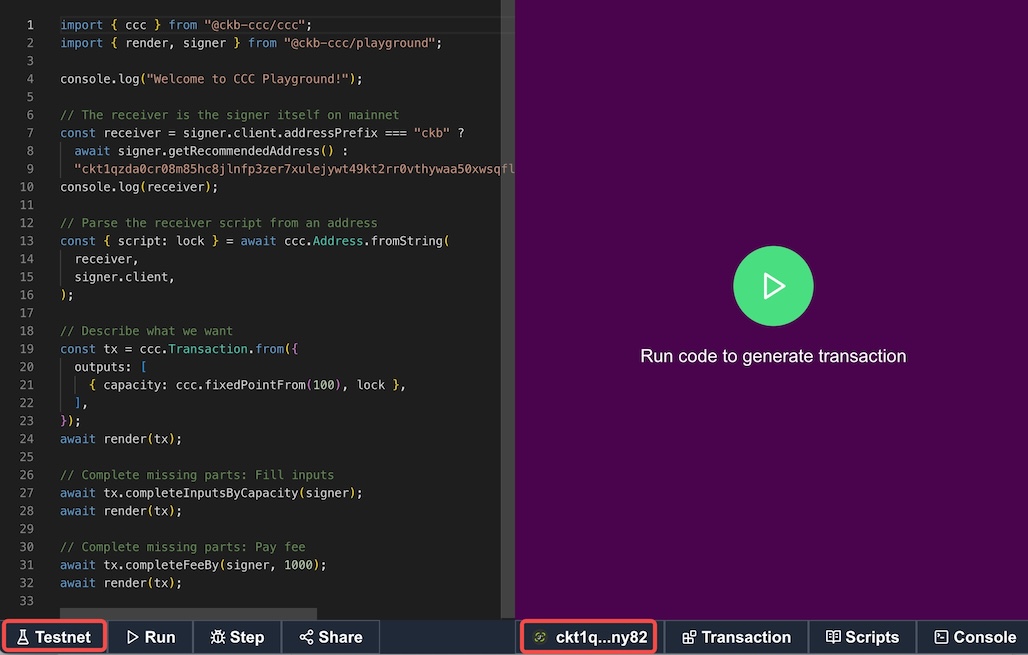This screenshot has height=655, width=1028.
Task: Click the Run play icon
Action: pyautogui.click(x=131, y=637)
